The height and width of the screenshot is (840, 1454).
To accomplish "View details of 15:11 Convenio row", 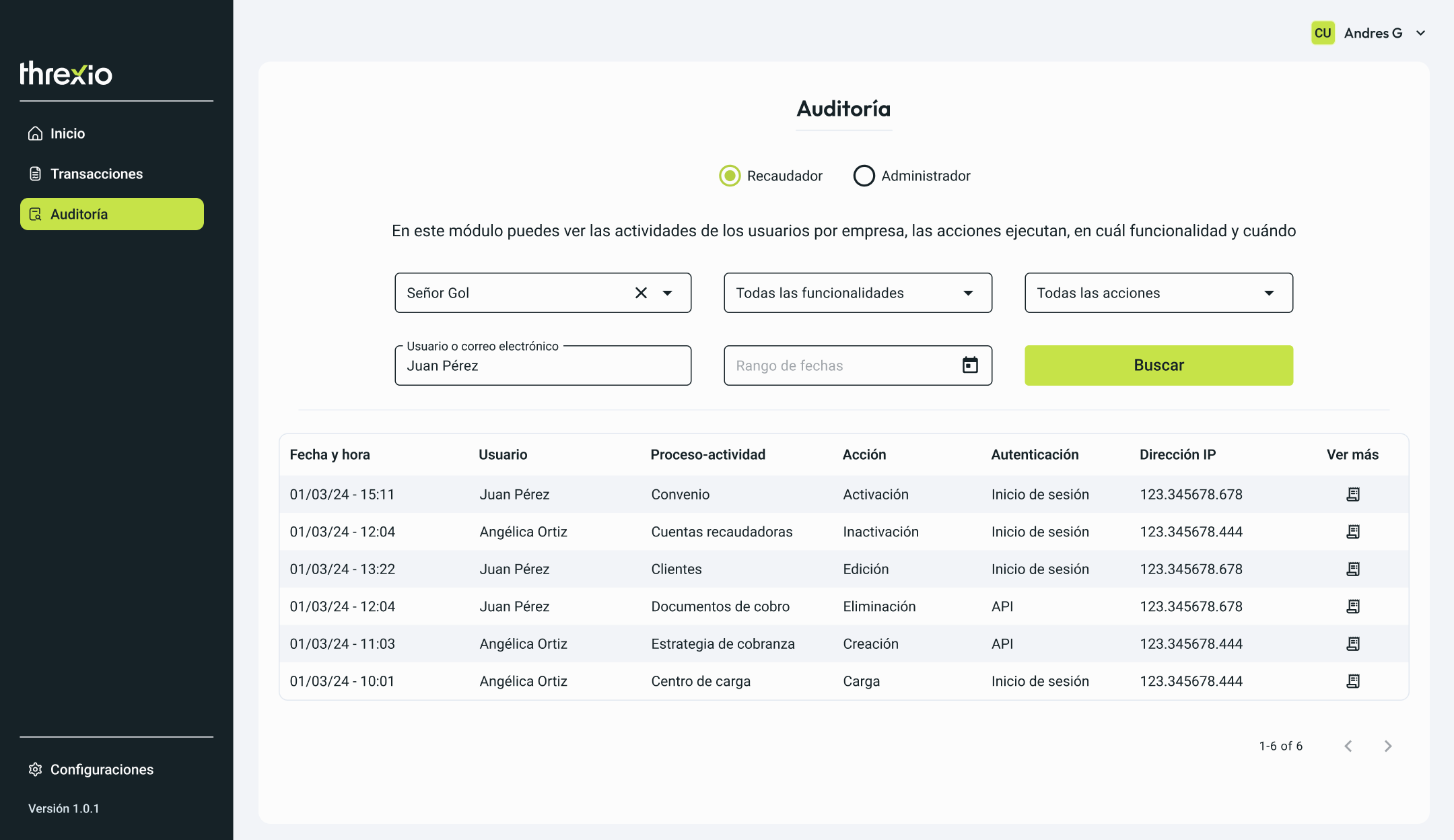I will pos(1353,495).
